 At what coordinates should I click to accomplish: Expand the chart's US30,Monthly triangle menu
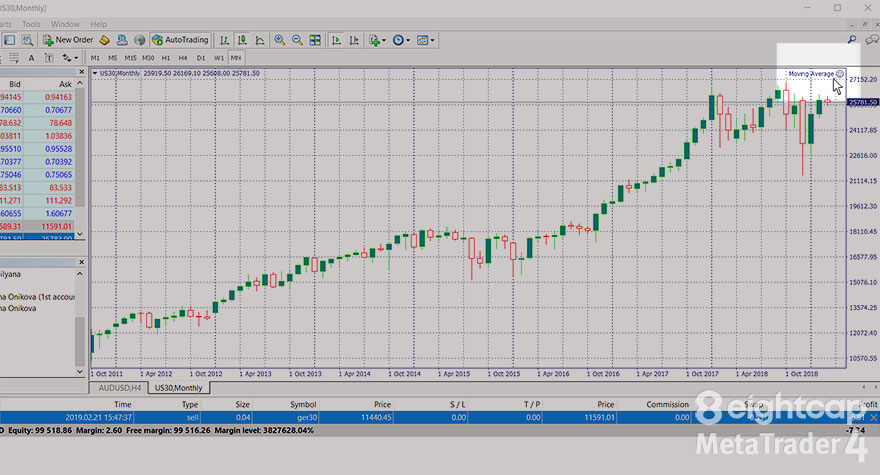point(94,73)
